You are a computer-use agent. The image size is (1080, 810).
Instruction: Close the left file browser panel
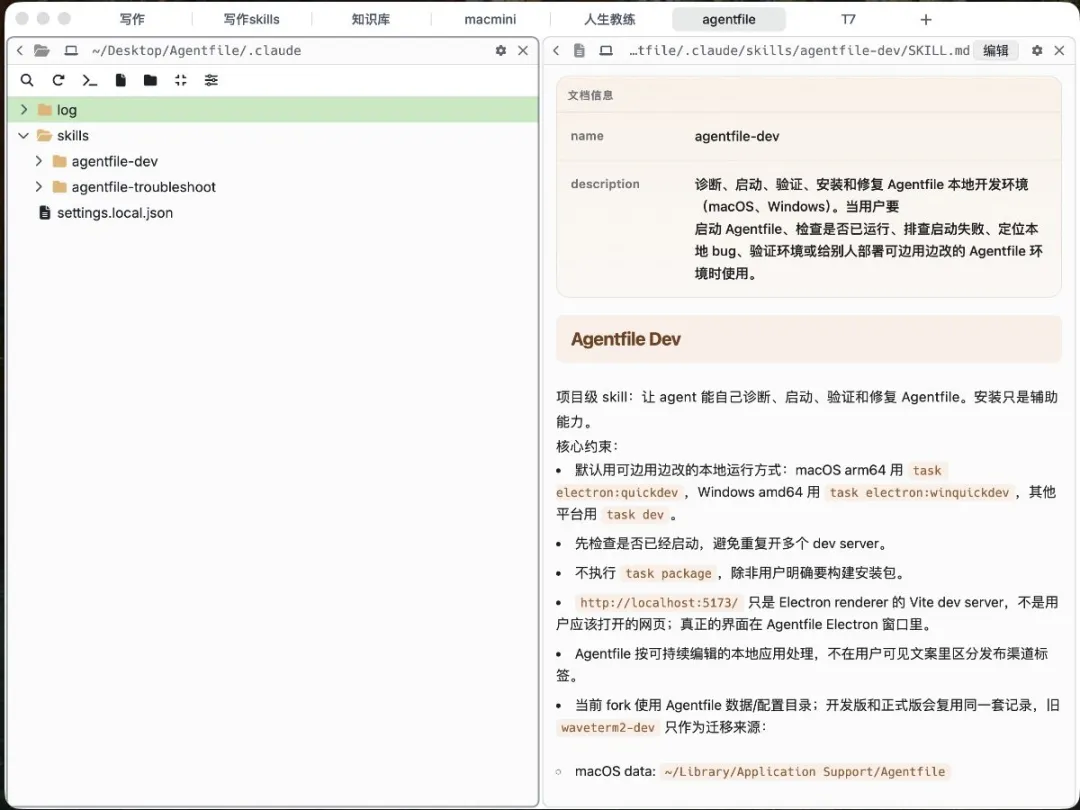coord(523,50)
